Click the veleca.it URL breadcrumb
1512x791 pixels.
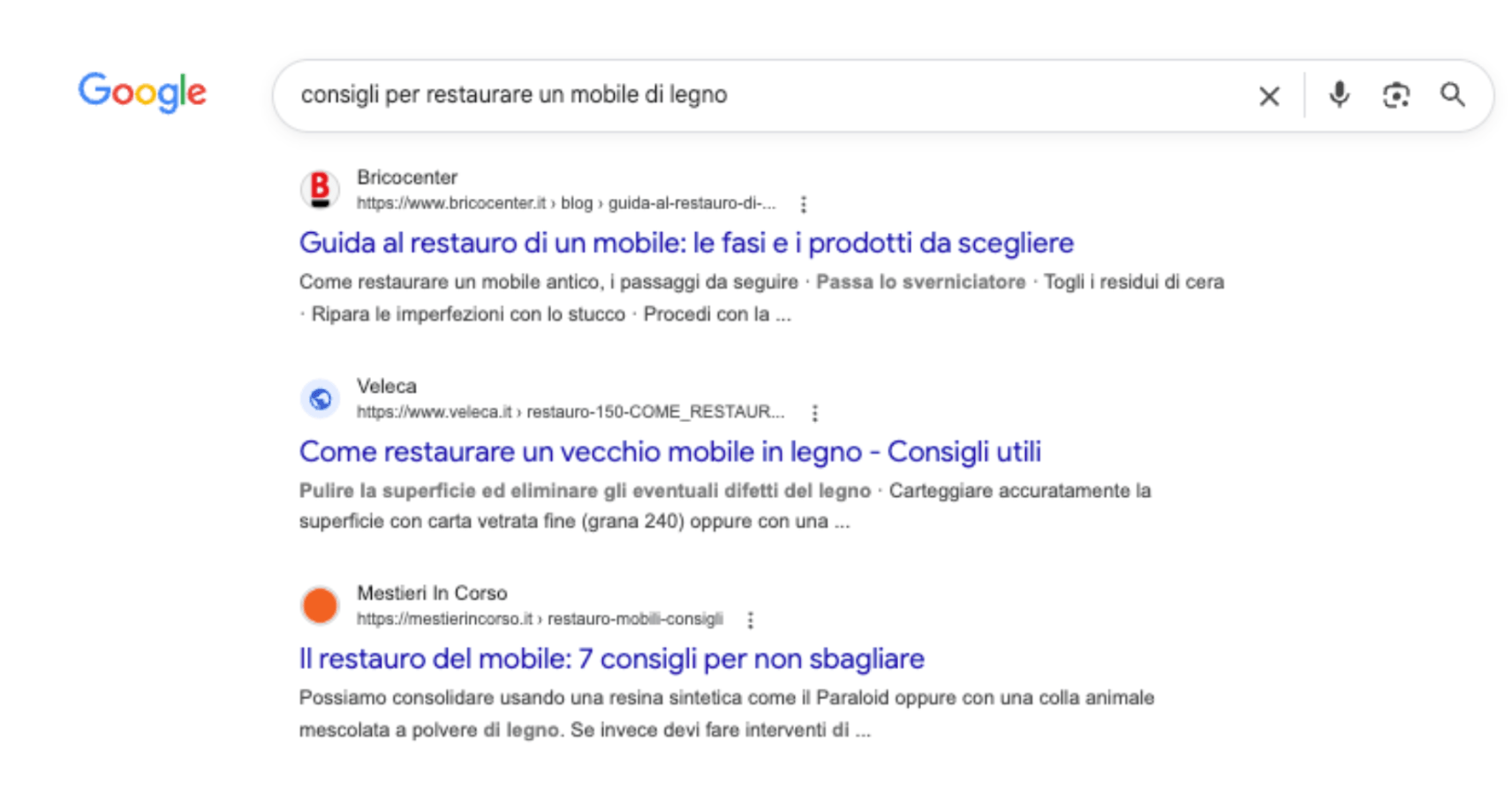pos(571,411)
